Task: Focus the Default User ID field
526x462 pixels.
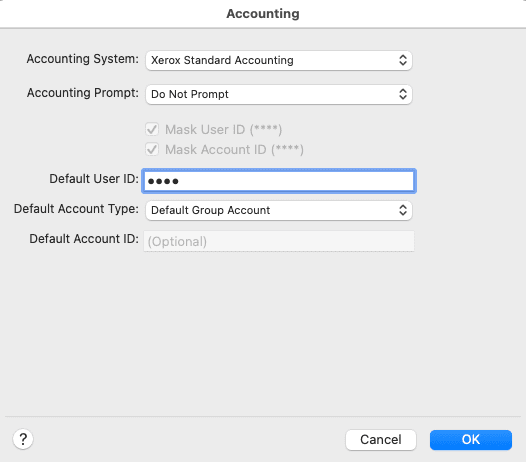Action: [279, 181]
